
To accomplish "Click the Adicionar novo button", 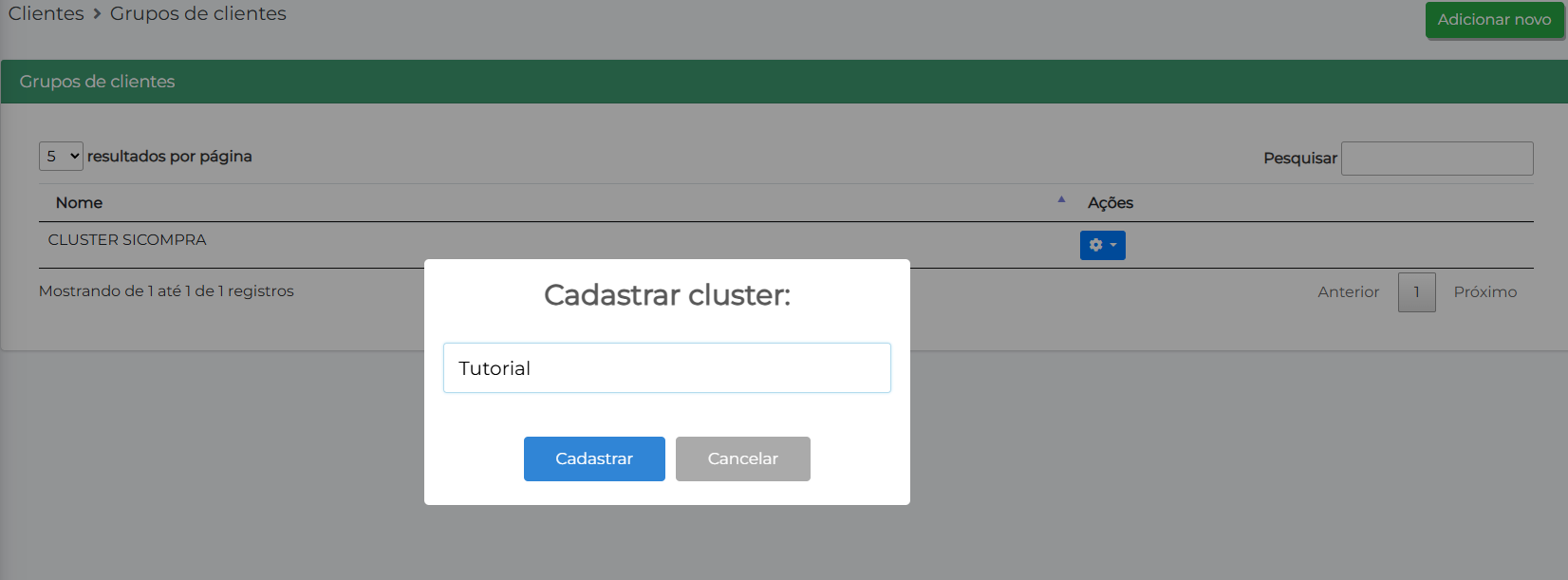I will 1494,19.
